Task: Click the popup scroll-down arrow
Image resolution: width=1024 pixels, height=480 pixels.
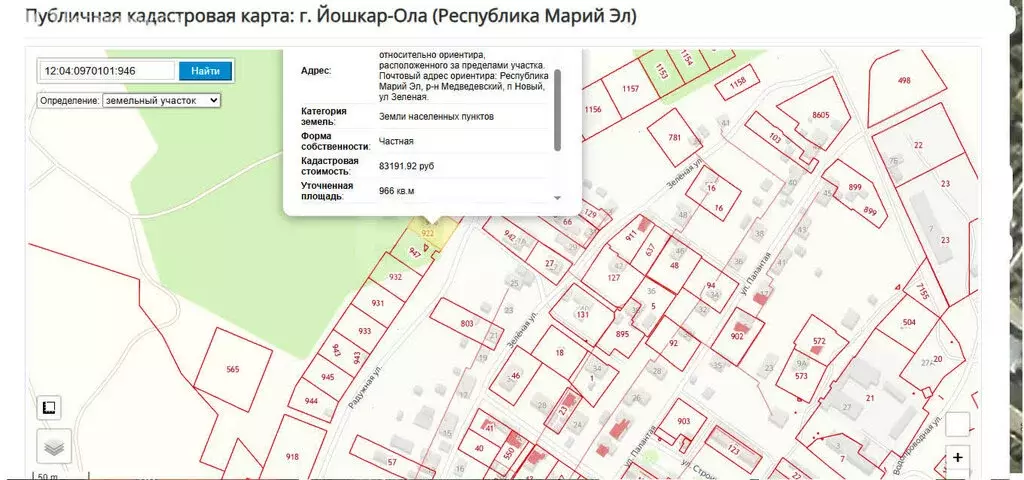Action: (x=558, y=197)
